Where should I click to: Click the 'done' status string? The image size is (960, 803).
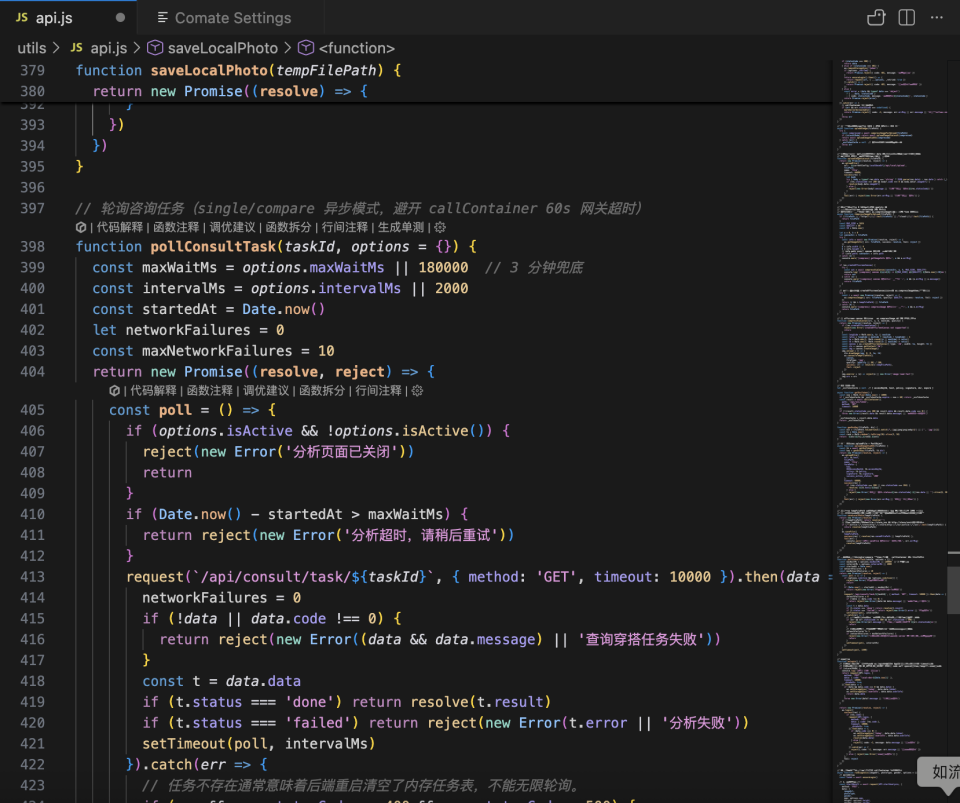tap(309, 702)
